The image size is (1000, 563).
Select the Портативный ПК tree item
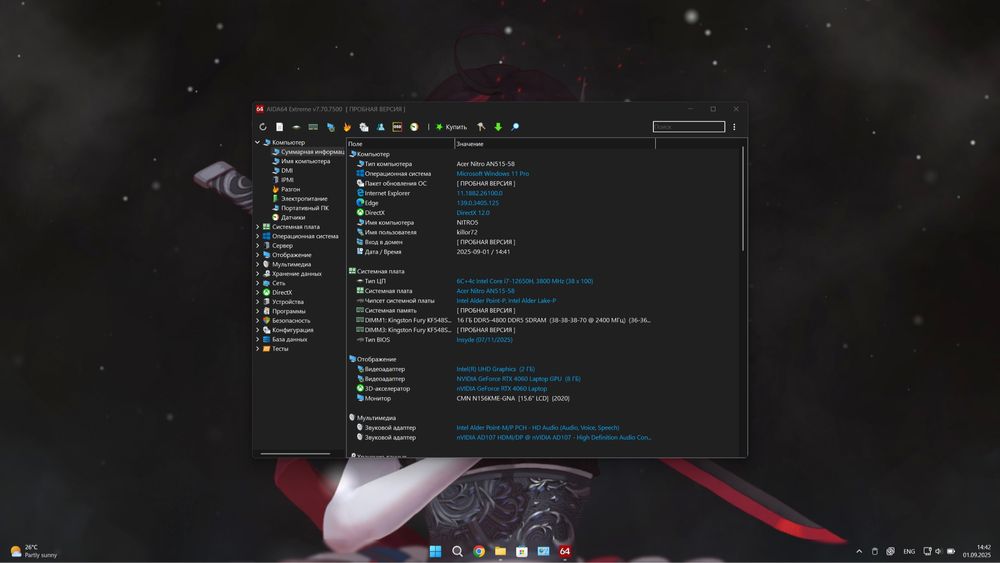click(300, 208)
